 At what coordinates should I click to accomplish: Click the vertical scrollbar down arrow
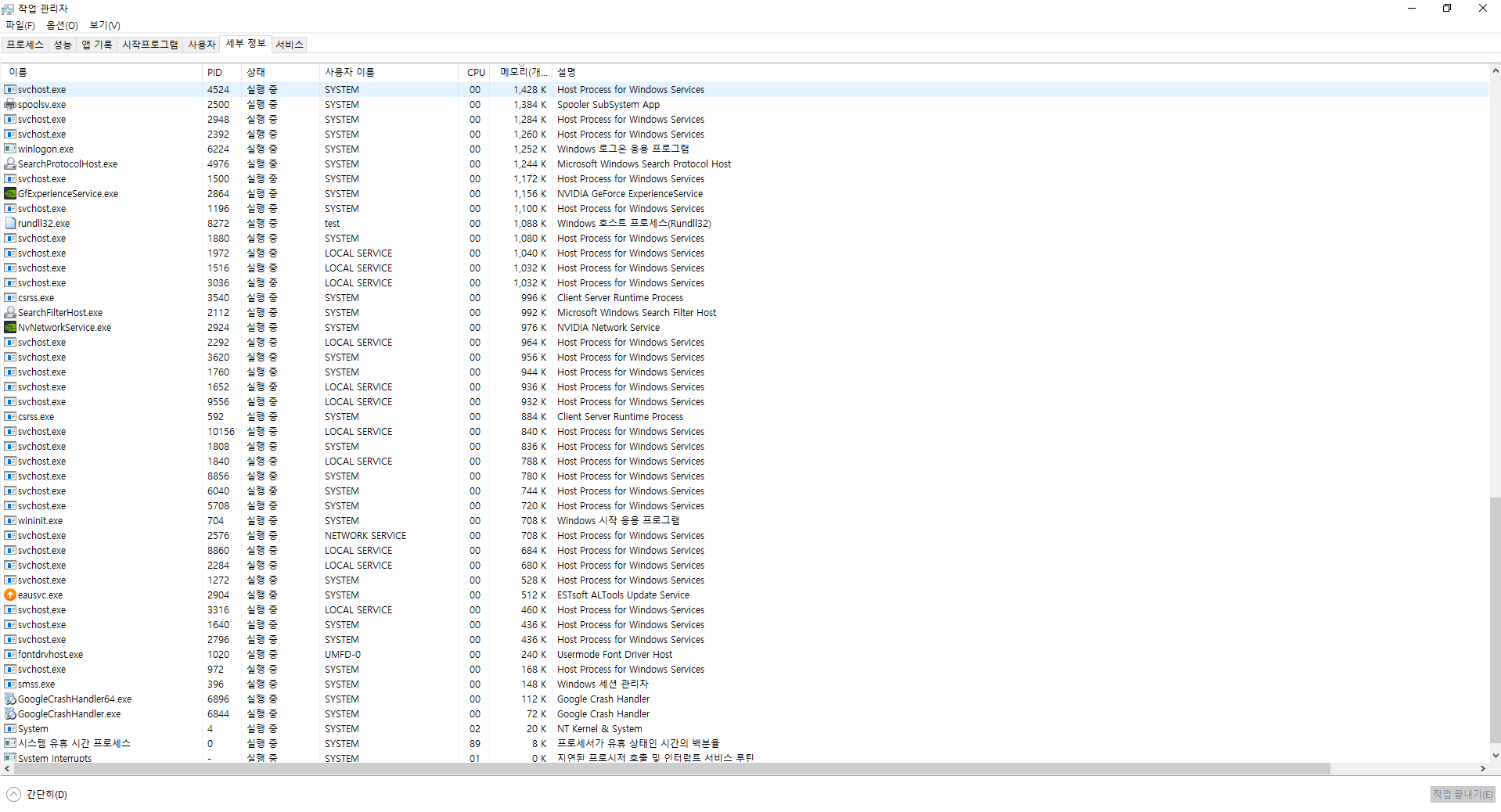coord(1495,756)
